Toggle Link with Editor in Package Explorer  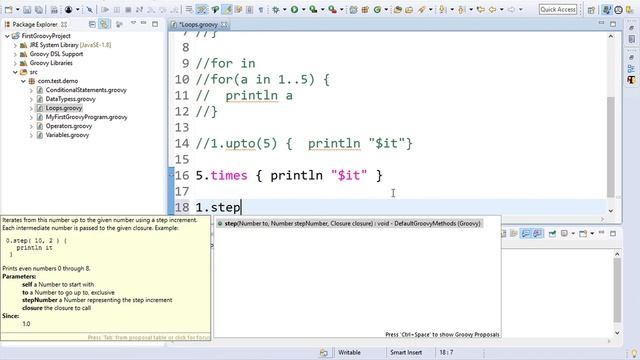tap(104, 24)
